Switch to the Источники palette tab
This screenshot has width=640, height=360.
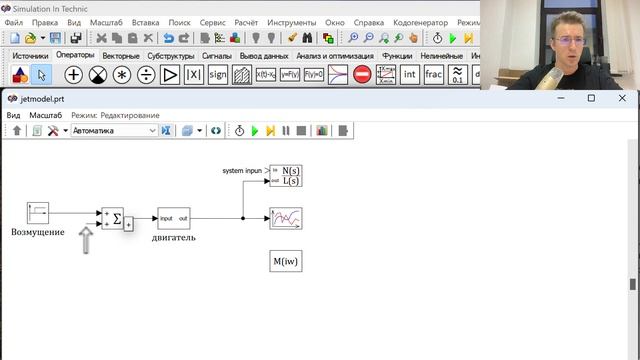[x=30, y=56]
